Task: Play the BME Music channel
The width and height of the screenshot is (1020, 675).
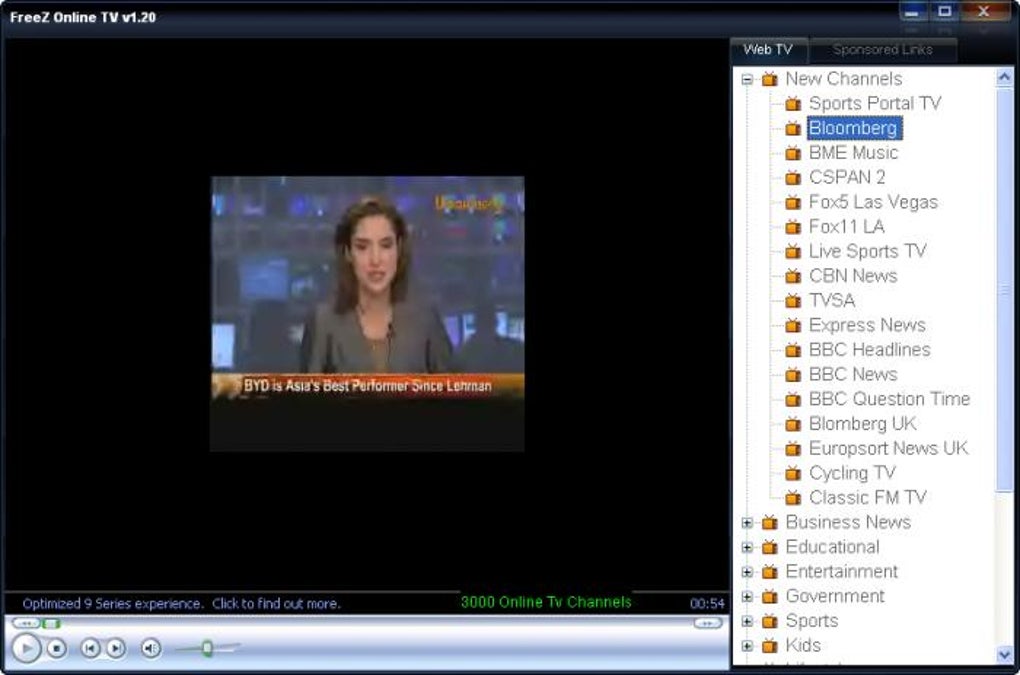Action: coord(853,153)
